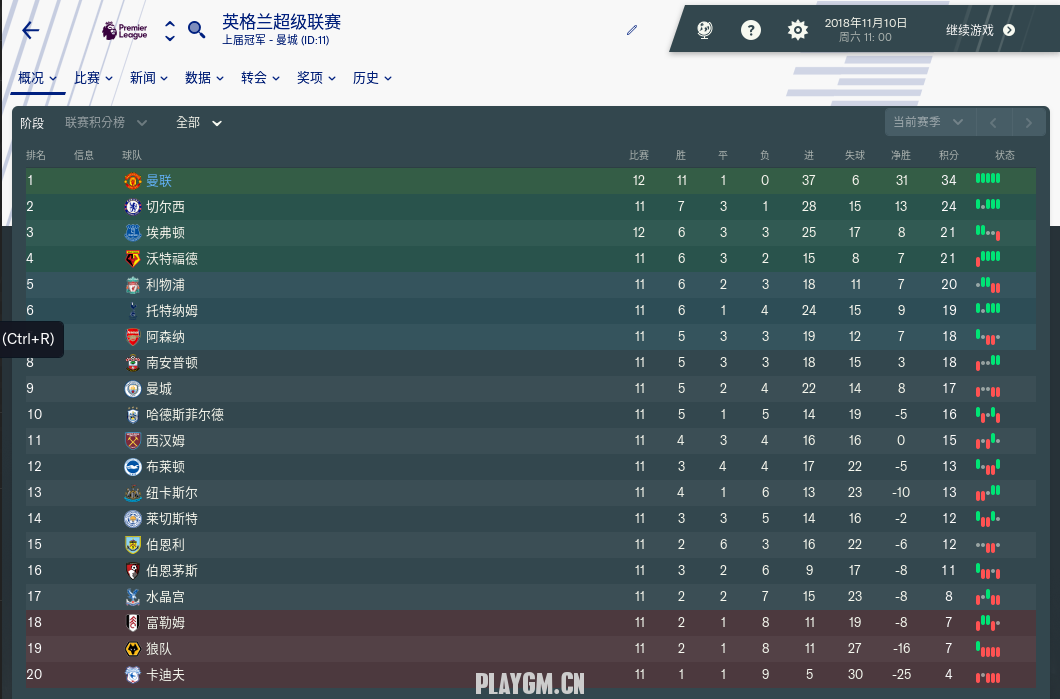
Task: Click the pencil edit icon
Action: click(632, 30)
